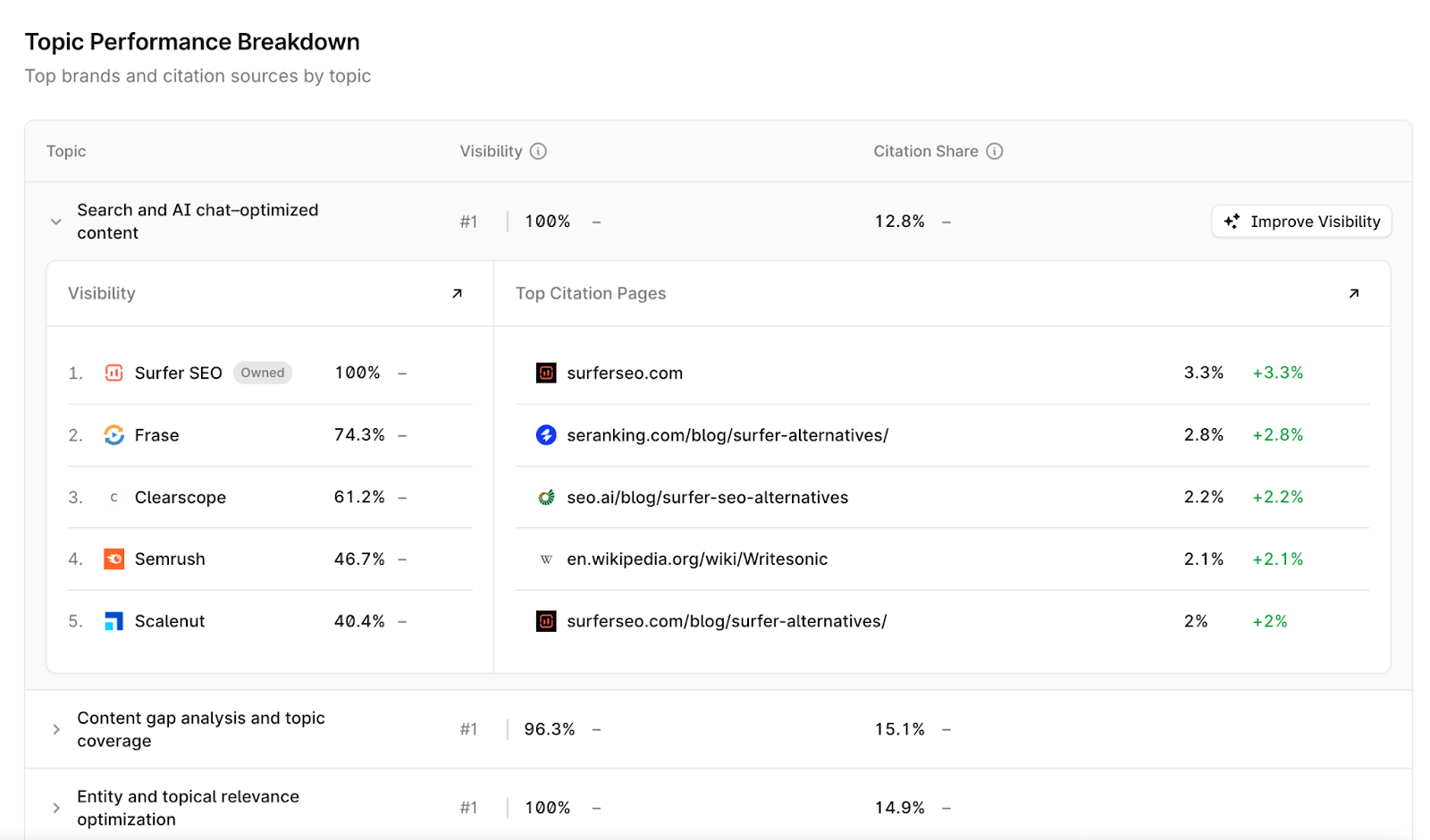The height and width of the screenshot is (840, 1430).
Task: Click the seranking.com favicon icon
Action: pyautogui.click(x=546, y=435)
